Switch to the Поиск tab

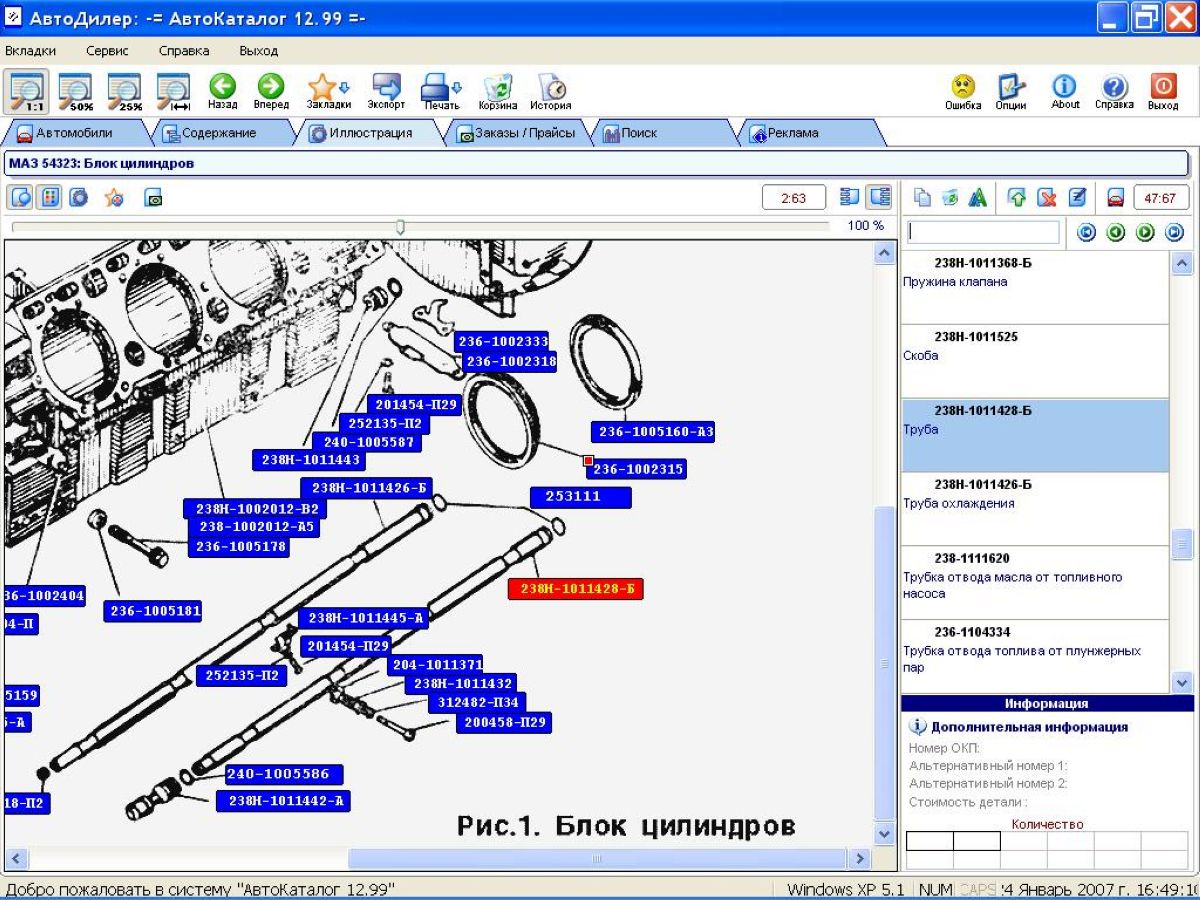(x=664, y=132)
